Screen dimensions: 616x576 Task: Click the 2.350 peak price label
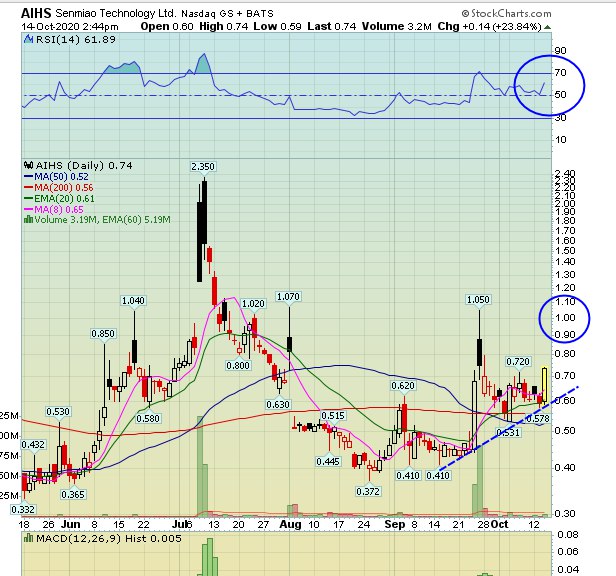pyautogui.click(x=203, y=167)
